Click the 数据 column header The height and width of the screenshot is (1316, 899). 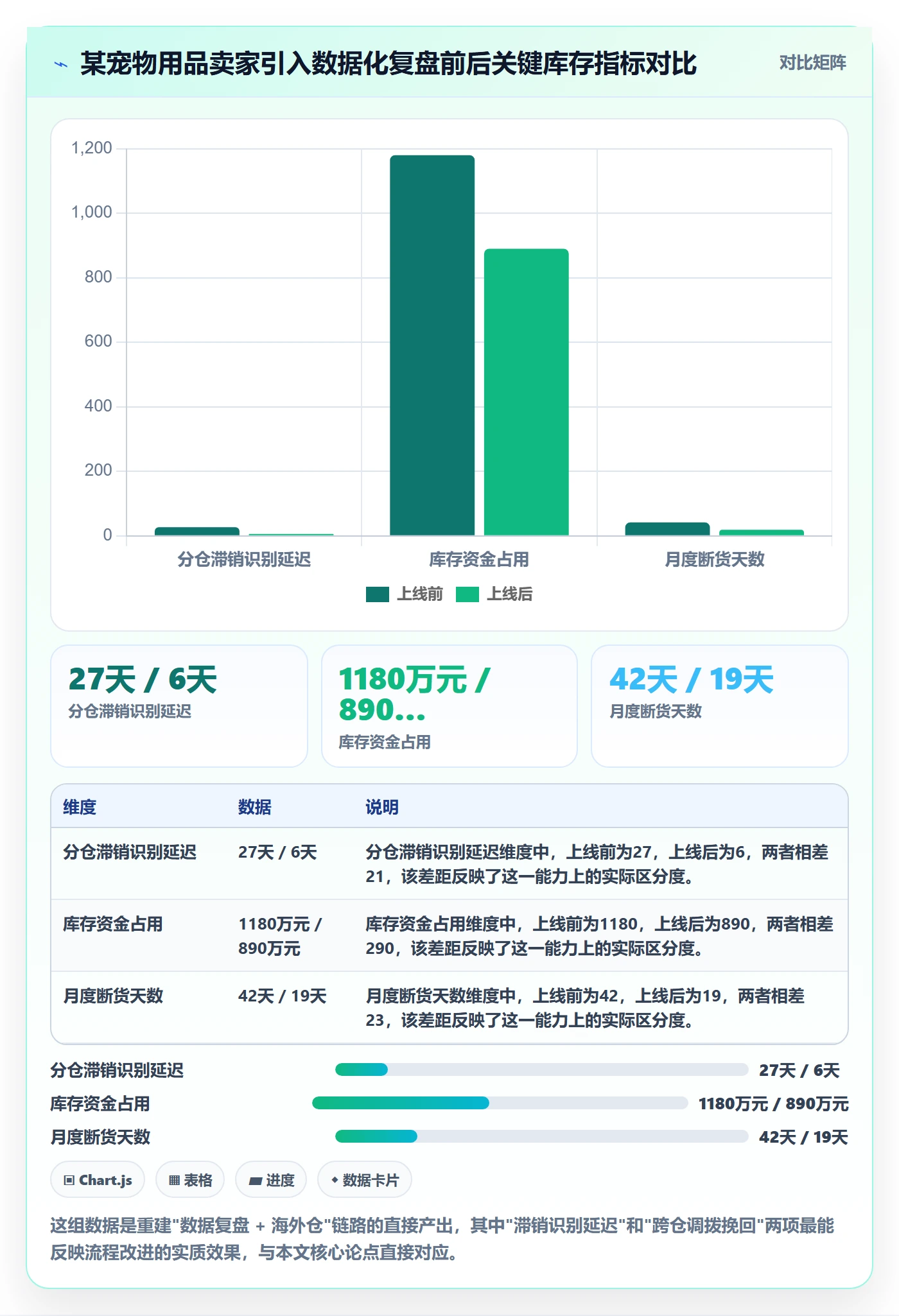point(255,807)
